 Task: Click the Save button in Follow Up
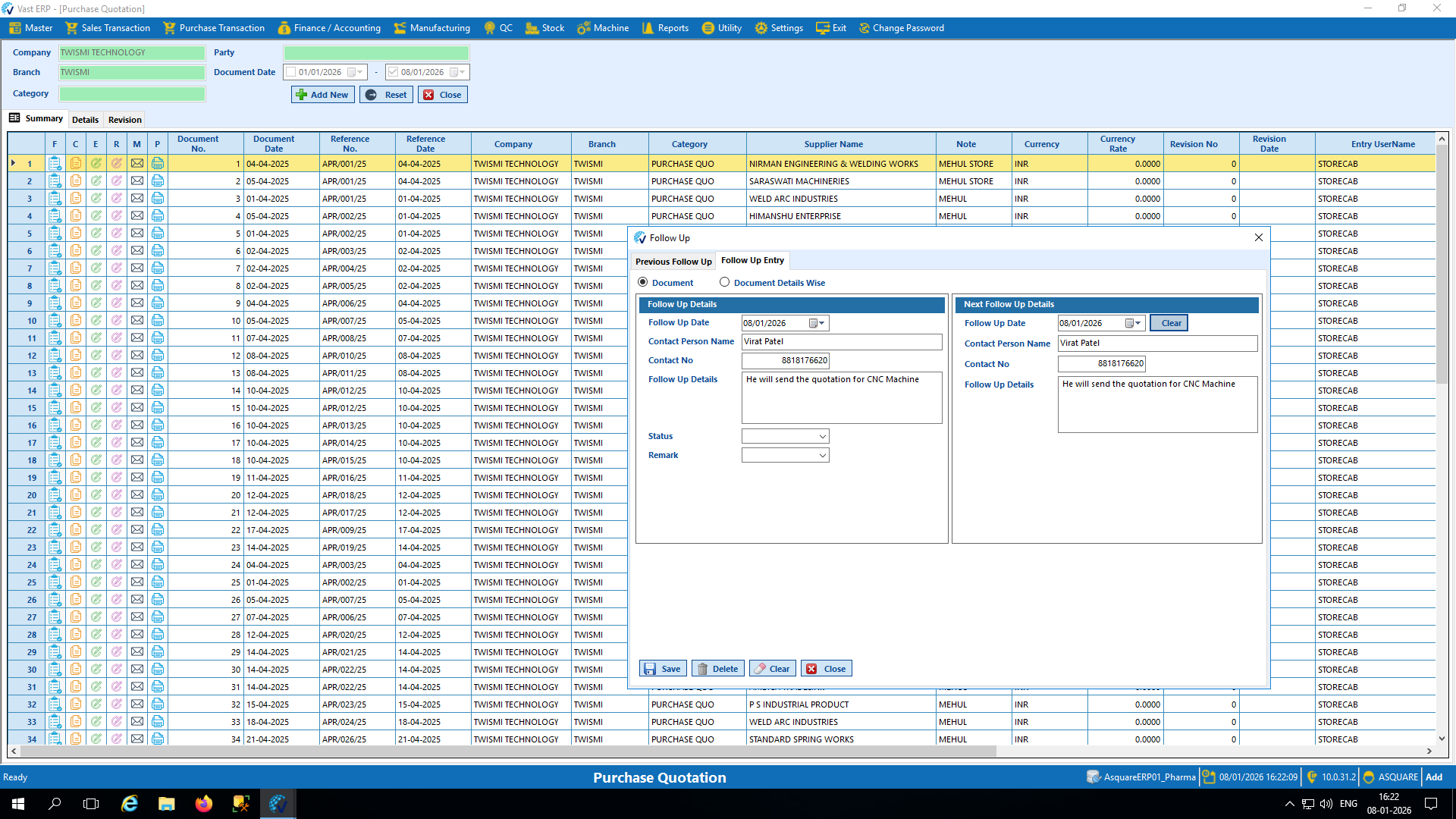tap(663, 668)
